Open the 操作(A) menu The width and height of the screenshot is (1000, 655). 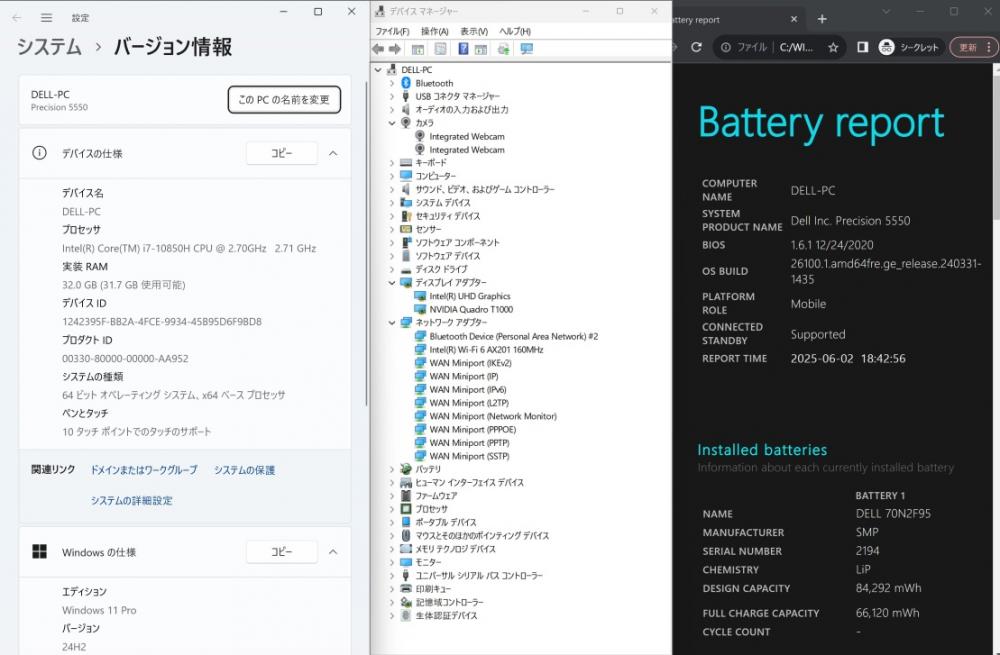(x=434, y=31)
